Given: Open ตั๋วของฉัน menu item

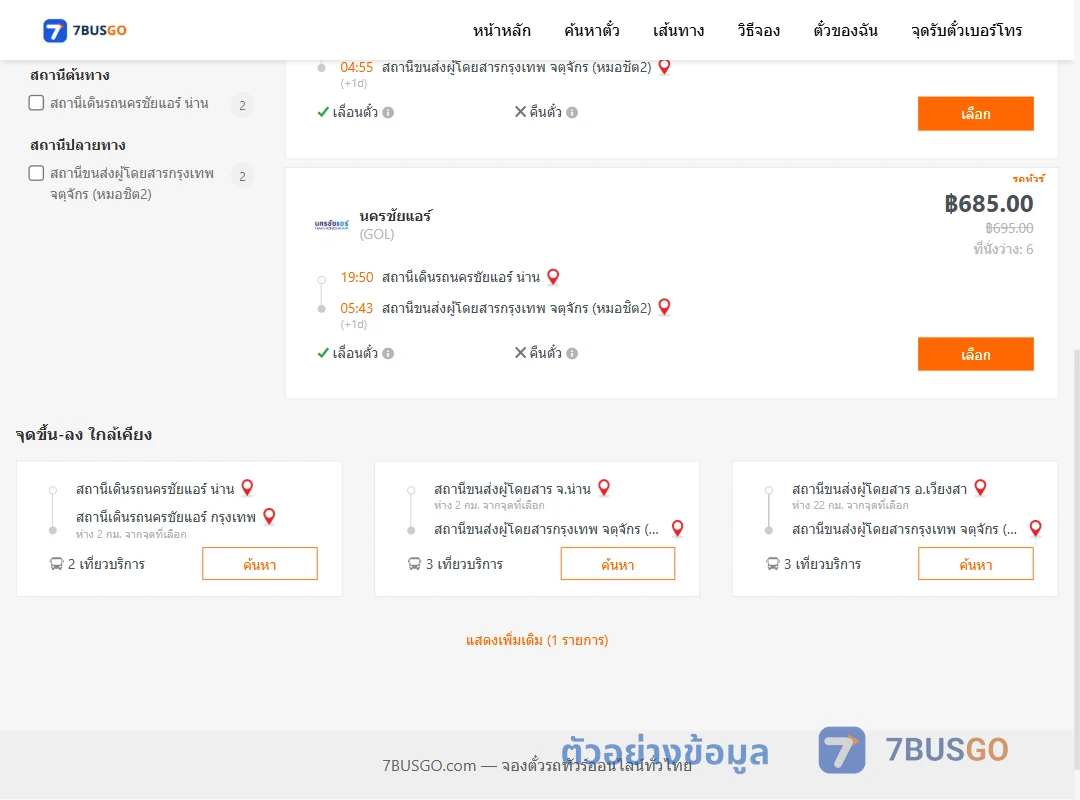Looking at the screenshot, I should click(x=845, y=30).
